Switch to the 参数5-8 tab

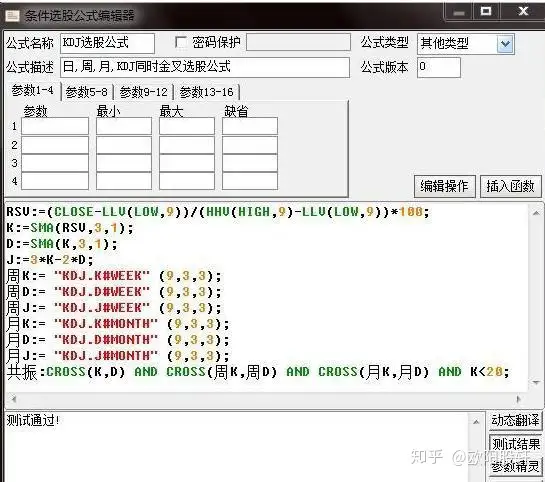pyautogui.click(x=87, y=92)
